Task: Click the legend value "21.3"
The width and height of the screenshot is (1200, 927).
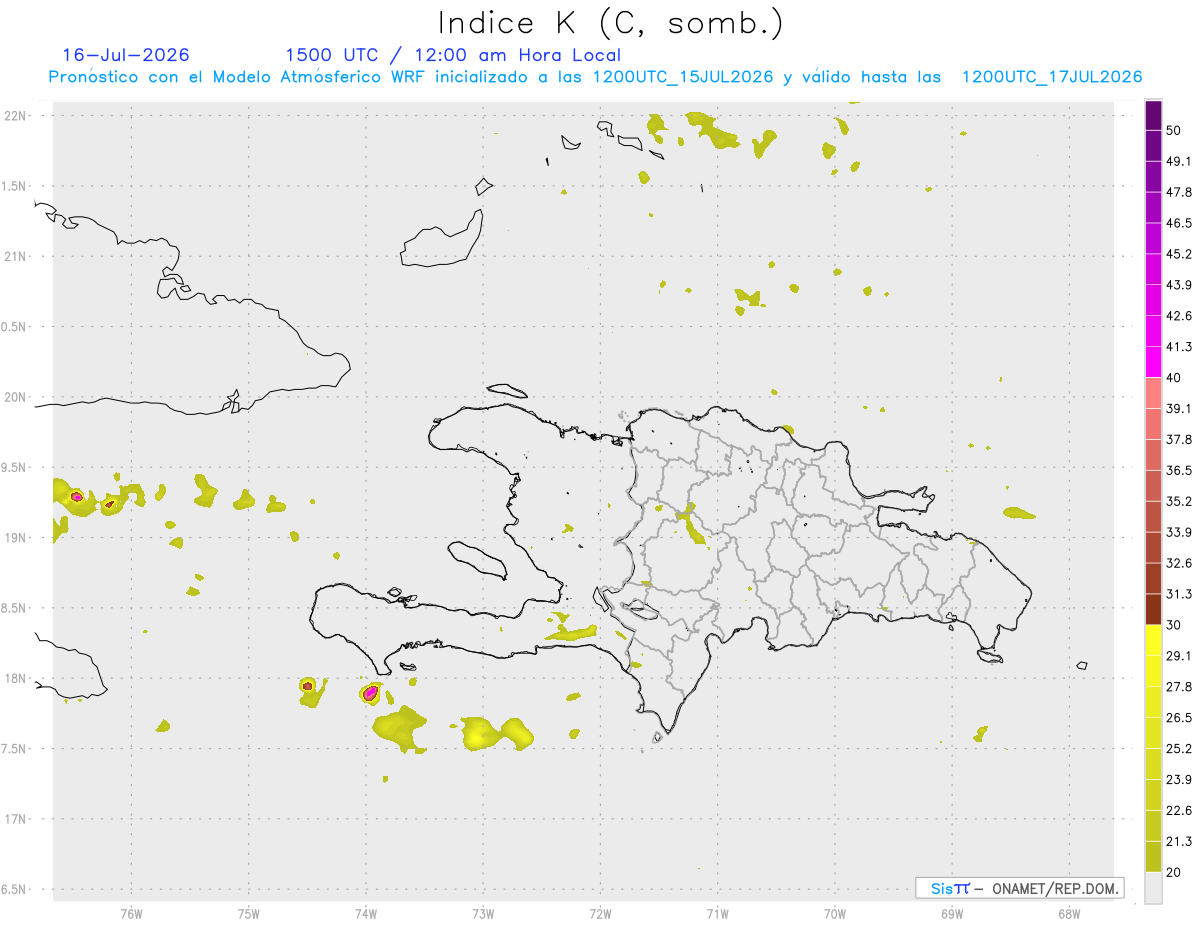Action: coord(1179,841)
